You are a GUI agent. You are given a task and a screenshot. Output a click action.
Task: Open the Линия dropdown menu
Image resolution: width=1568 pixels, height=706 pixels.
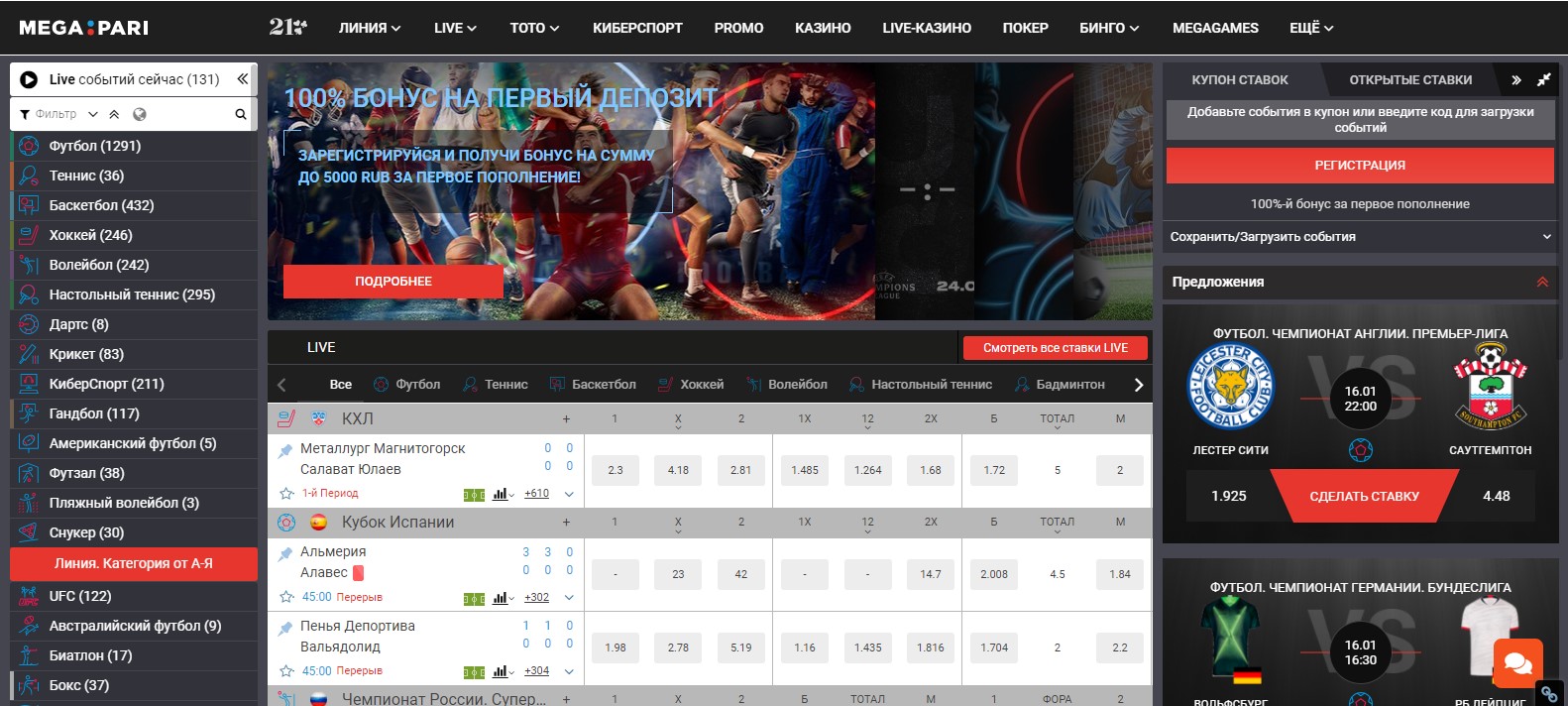(370, 28)
